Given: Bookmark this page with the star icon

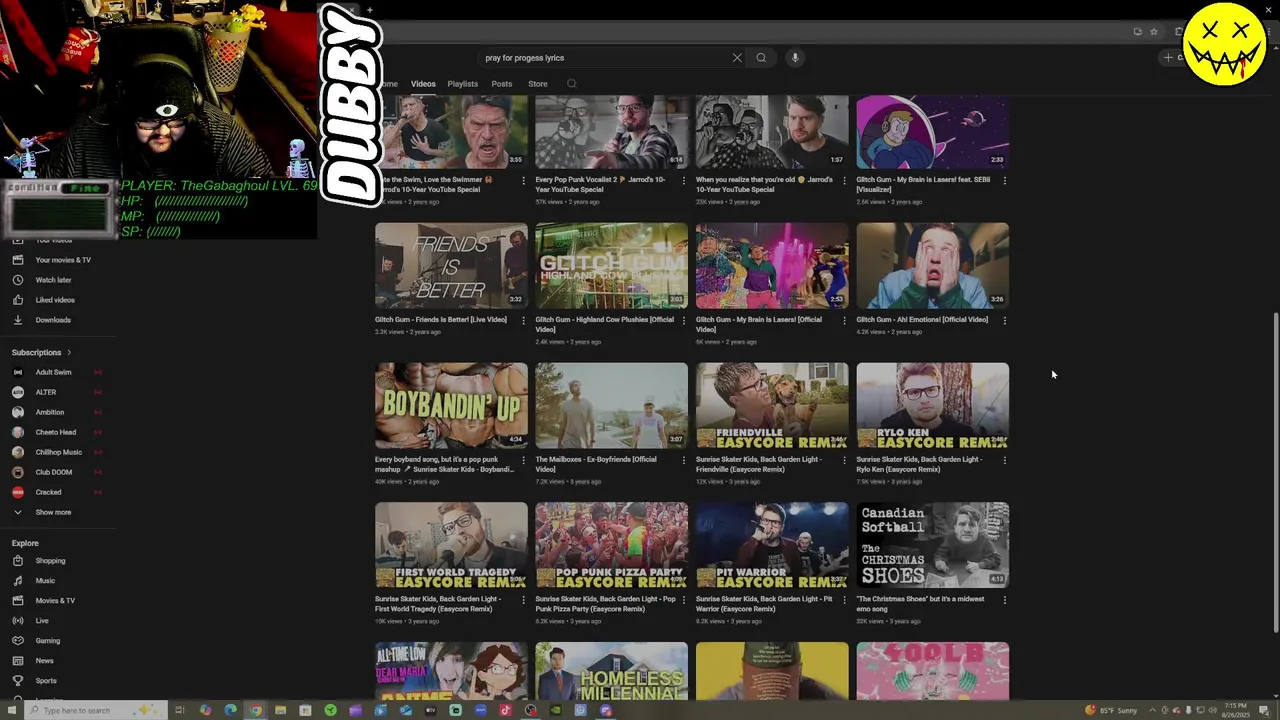Looking at the screenshot, I should click(1154, 32).
